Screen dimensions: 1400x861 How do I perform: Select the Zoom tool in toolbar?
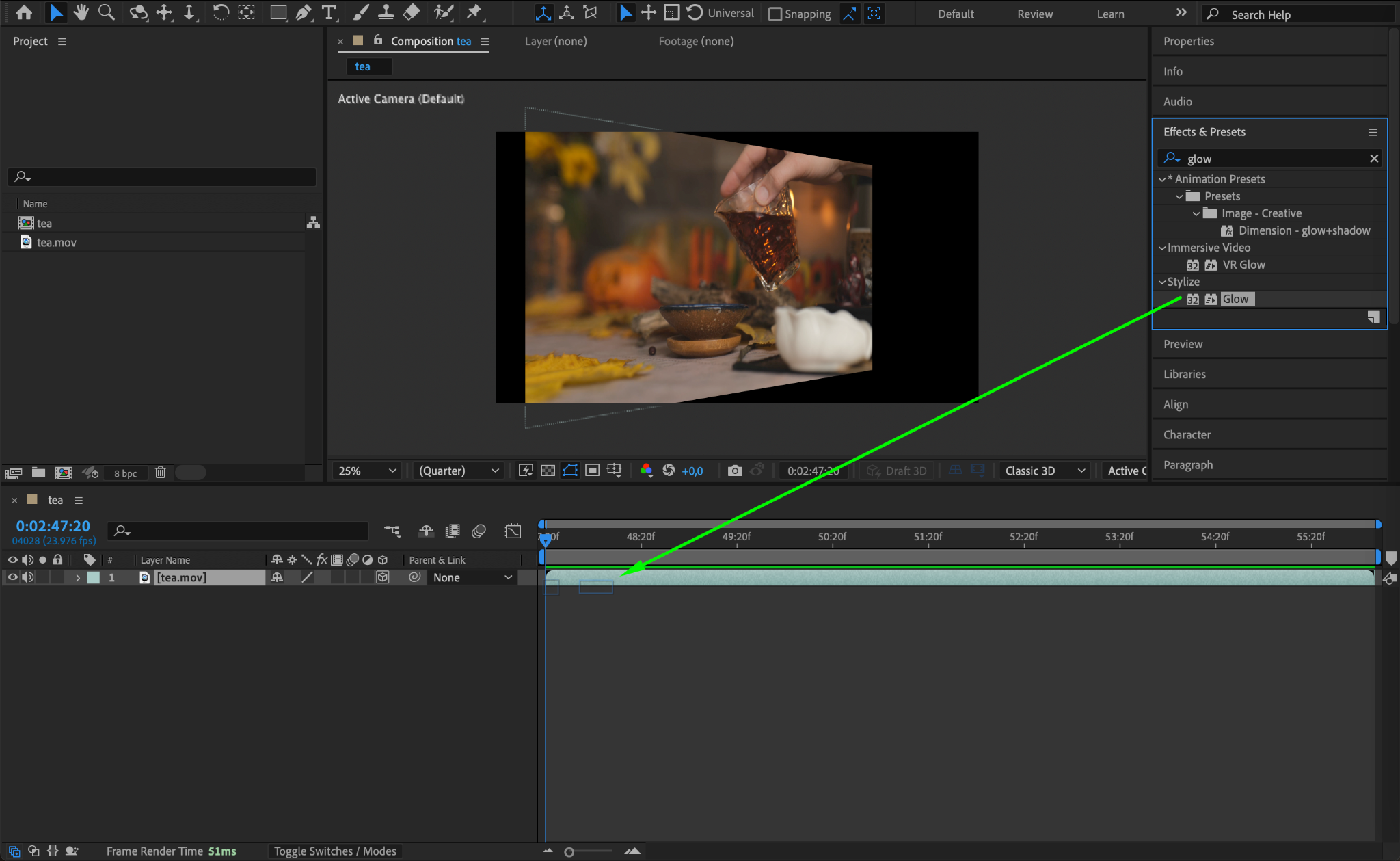point(106,12)
